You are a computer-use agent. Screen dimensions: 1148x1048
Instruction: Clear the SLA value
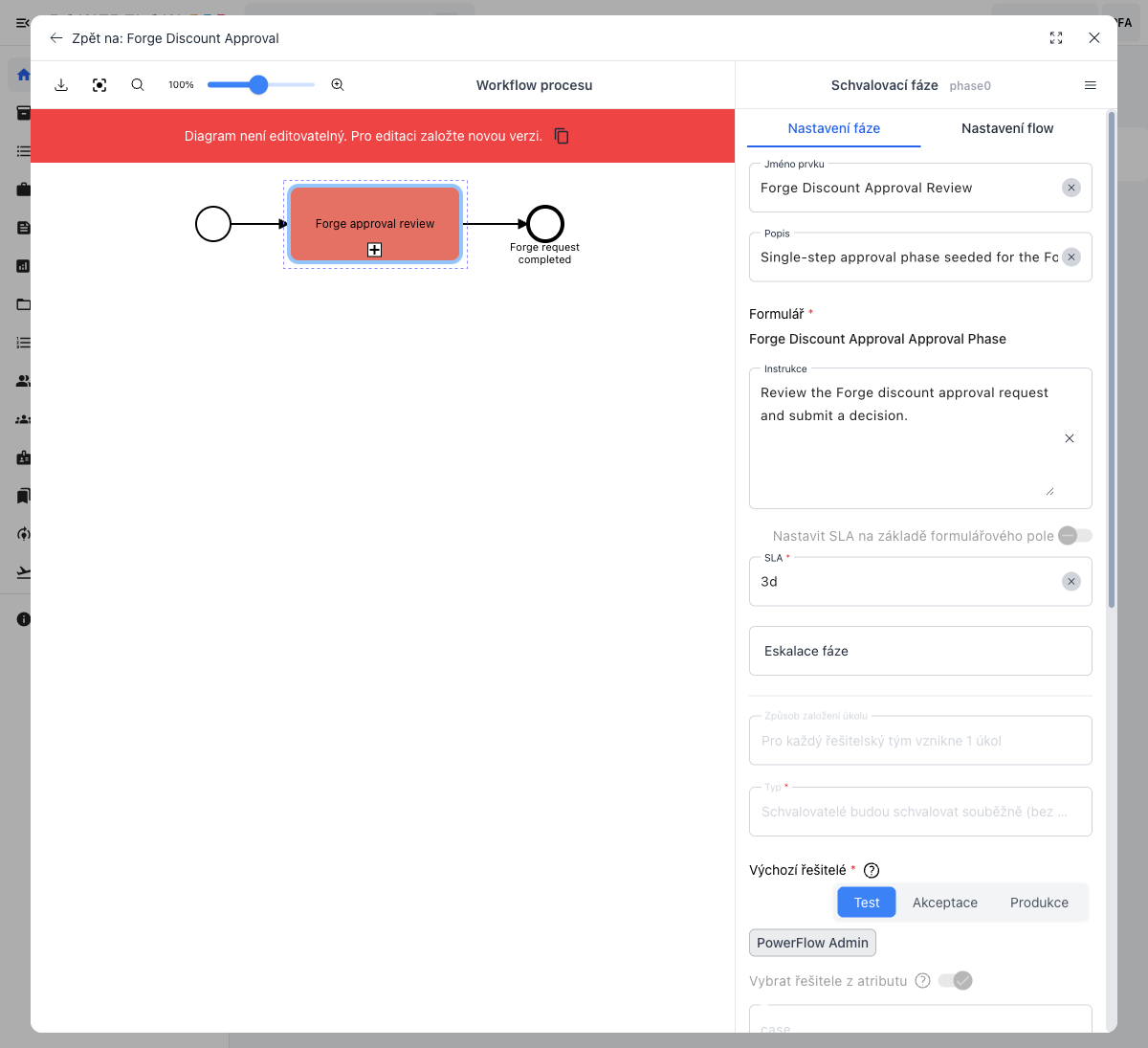1071,581
